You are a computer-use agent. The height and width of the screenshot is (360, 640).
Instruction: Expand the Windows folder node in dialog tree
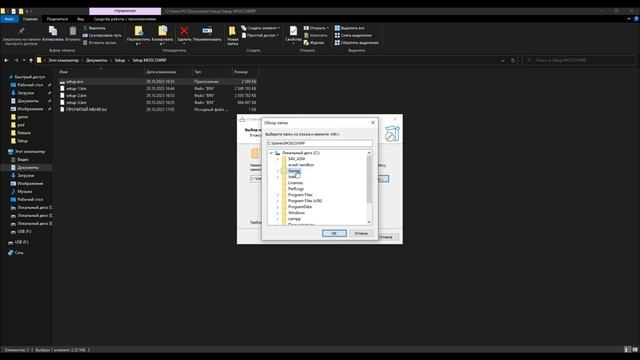[278, 213]
